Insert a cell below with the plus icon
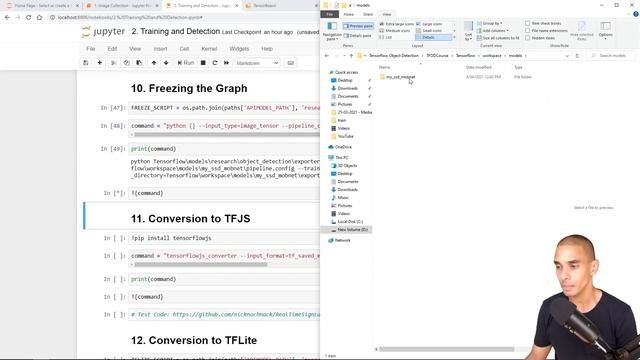The image size is (640, 360). click(100, 63)
